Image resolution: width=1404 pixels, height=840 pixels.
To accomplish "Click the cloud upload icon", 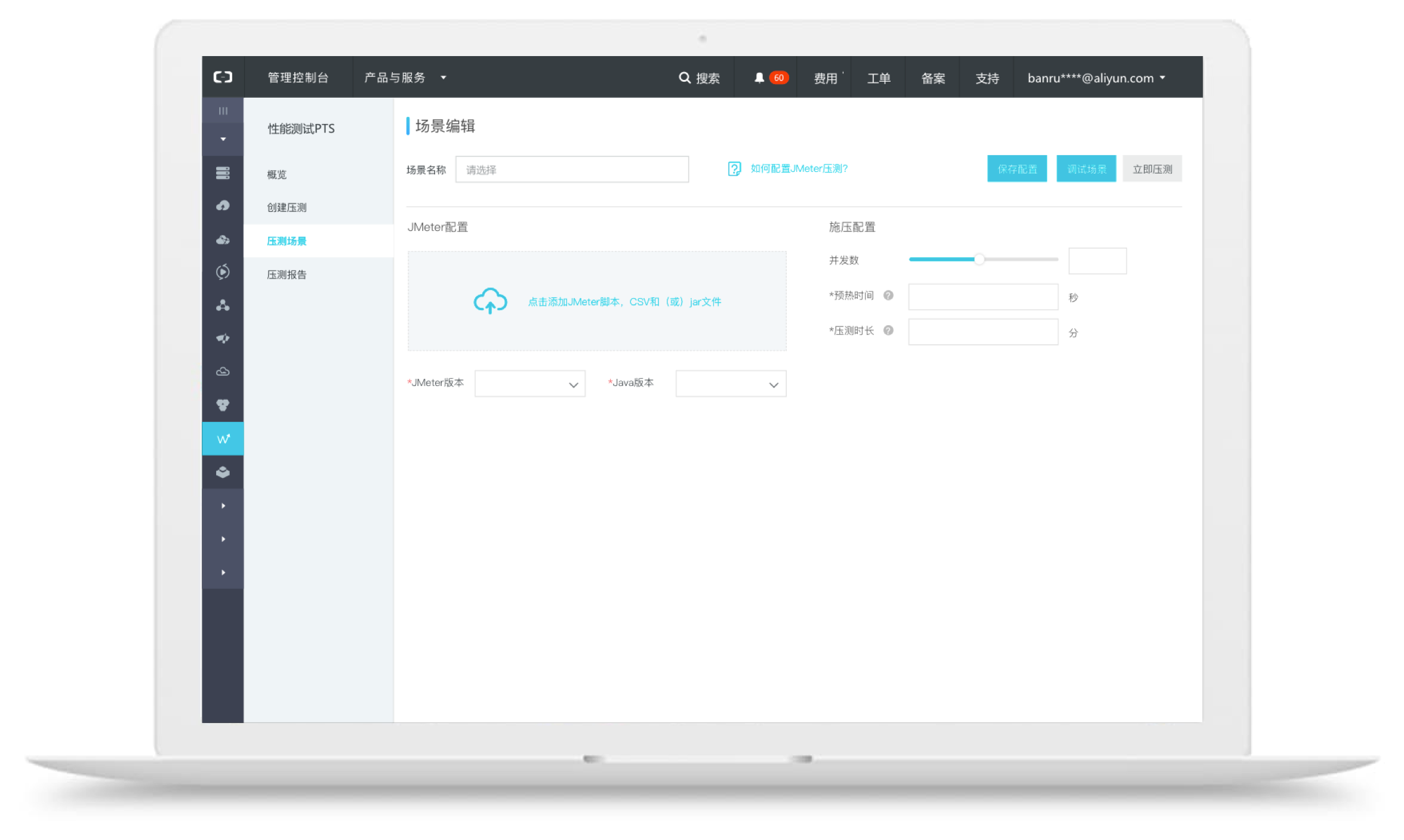I will [x=490, y=301].
